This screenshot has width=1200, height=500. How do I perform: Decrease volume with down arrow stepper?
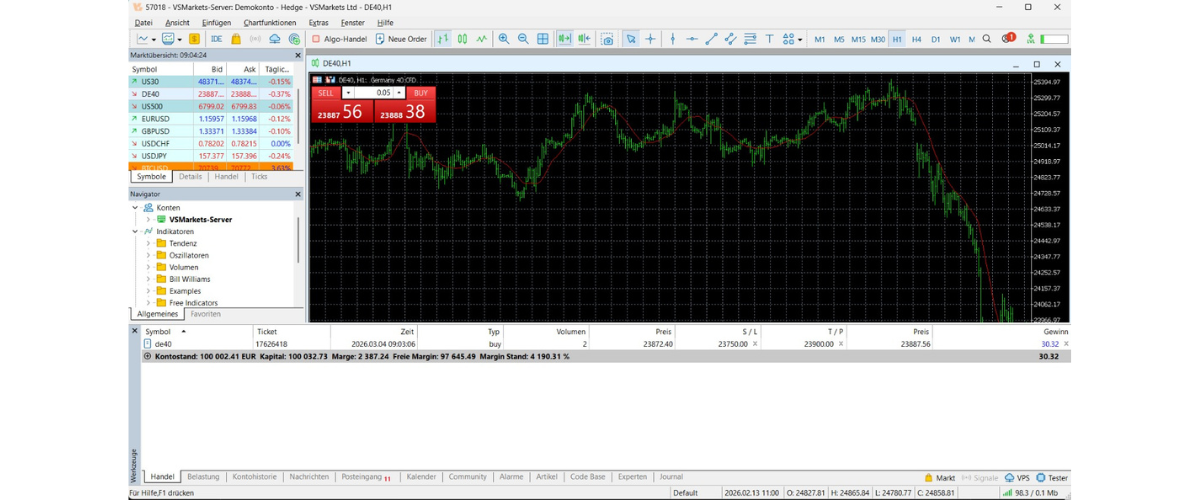(x=348, y=92)
